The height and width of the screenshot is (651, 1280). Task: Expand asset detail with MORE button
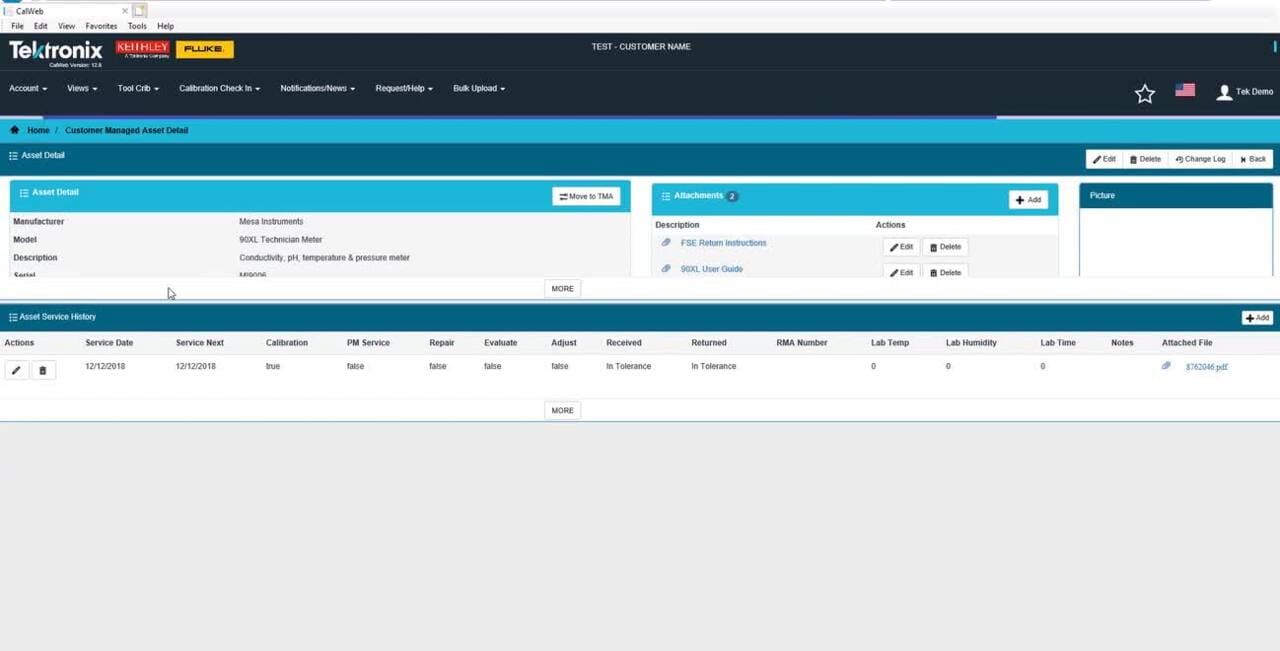coord(562,289)
